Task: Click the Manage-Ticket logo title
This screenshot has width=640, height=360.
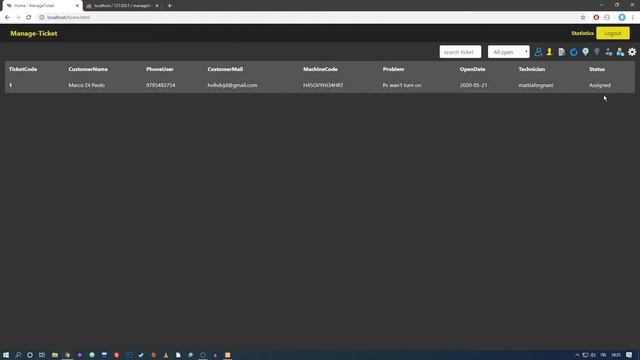Action: (34, 33)
